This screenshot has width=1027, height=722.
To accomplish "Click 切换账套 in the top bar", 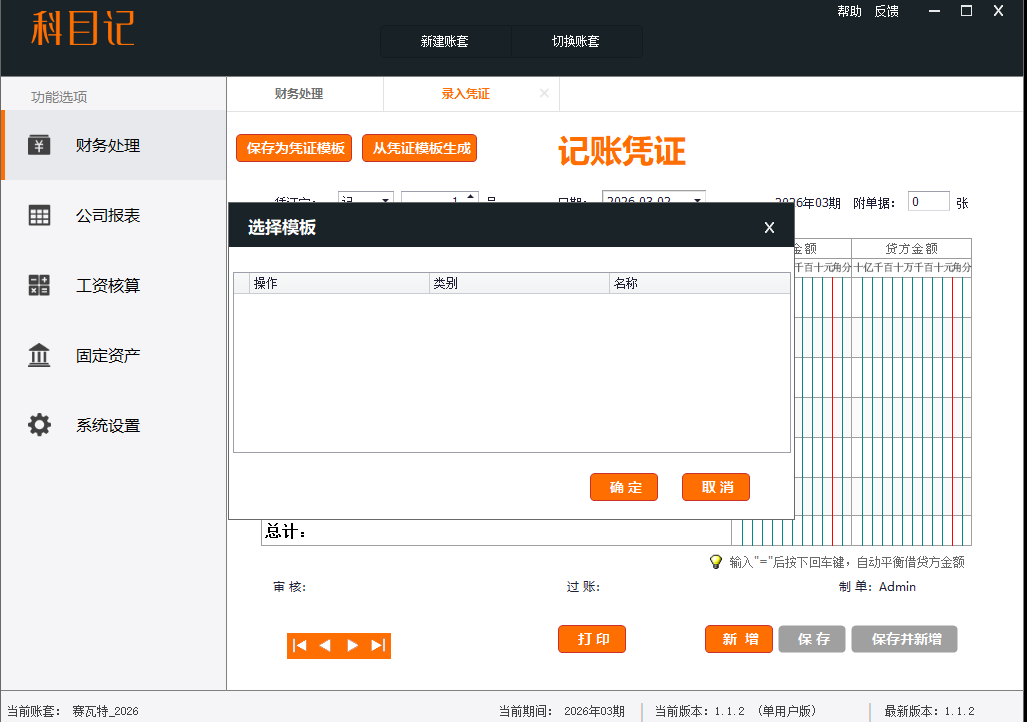I will [x=576, y=42].
